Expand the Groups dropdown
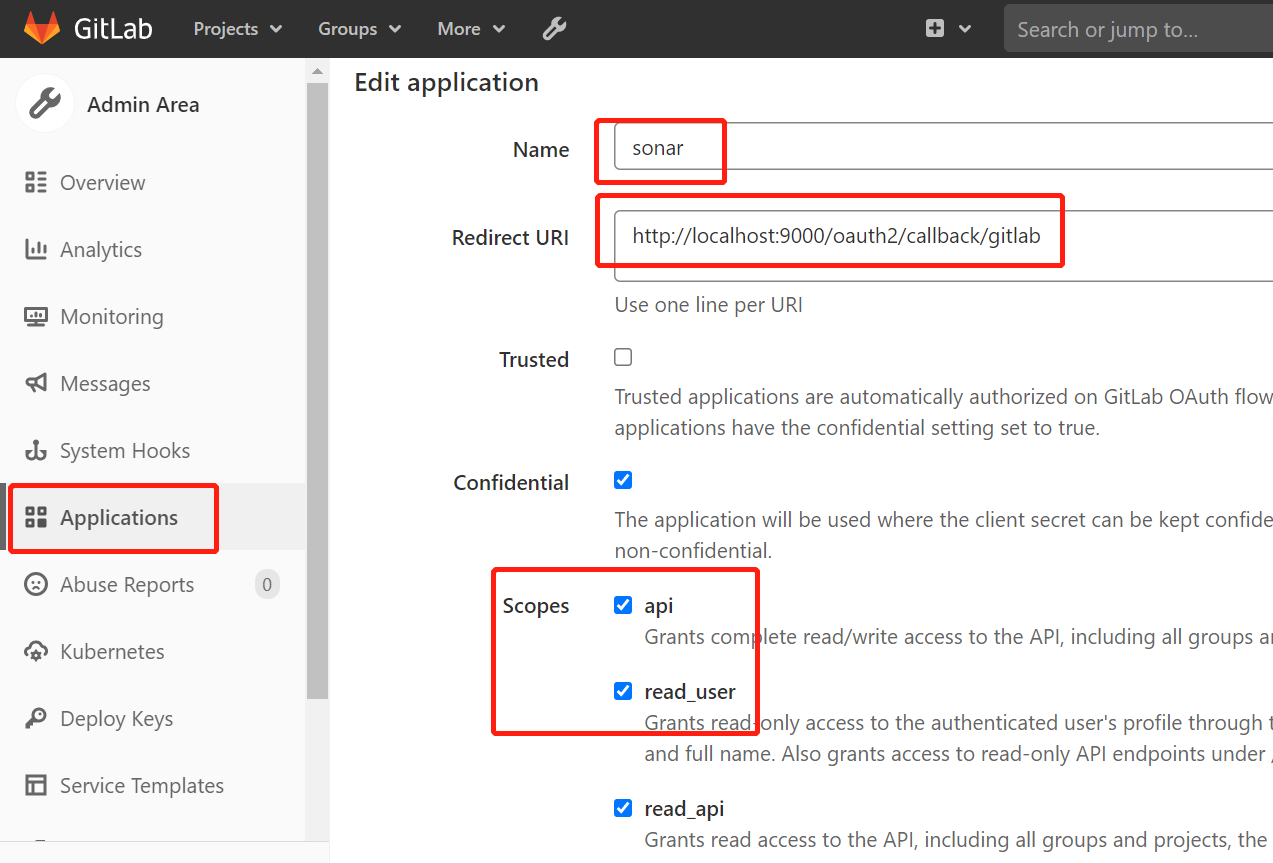Screen dimensions: 1273x863 358,29
